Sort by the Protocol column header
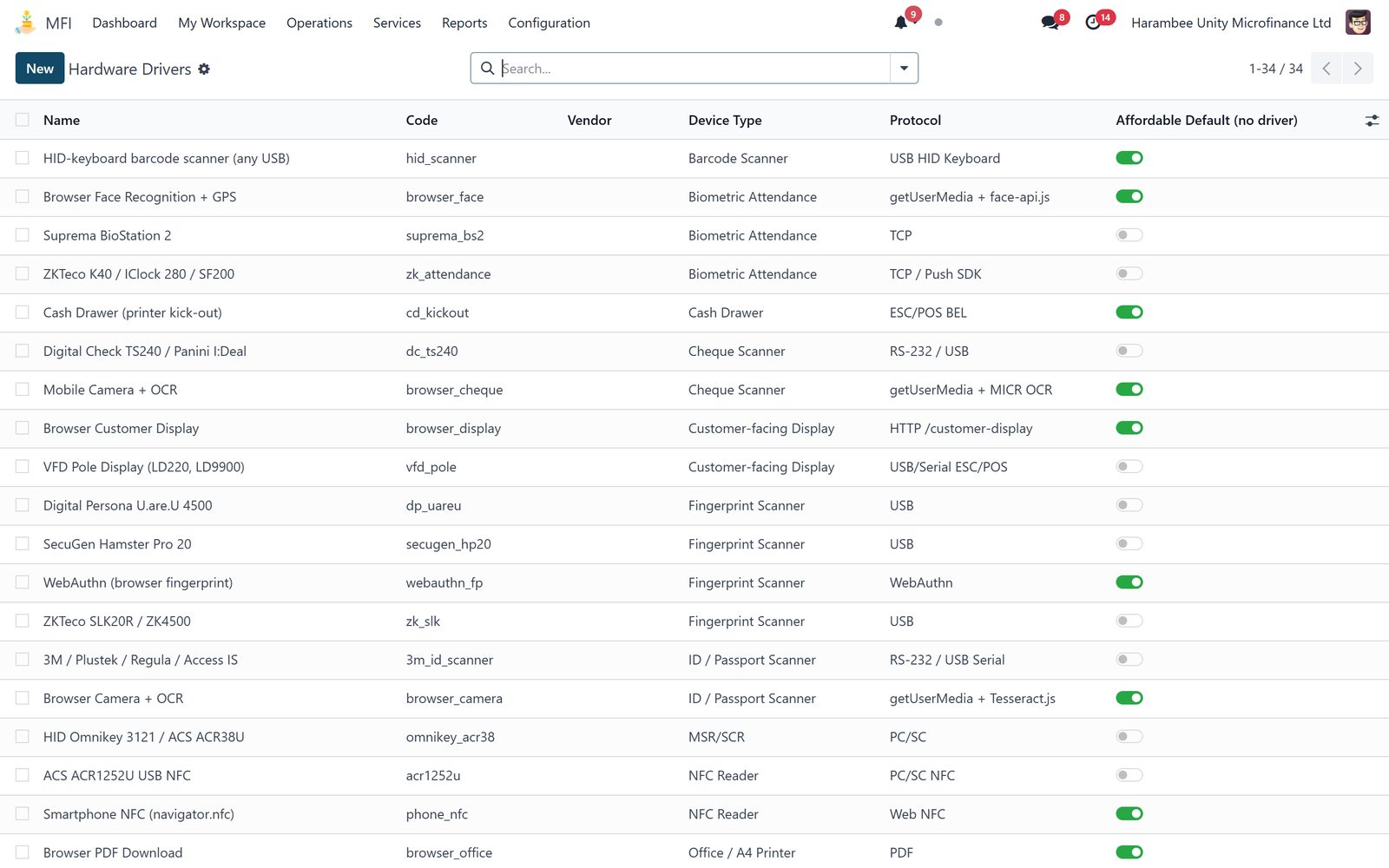This screenshot has width=1389, height=868. coord(915,121)
